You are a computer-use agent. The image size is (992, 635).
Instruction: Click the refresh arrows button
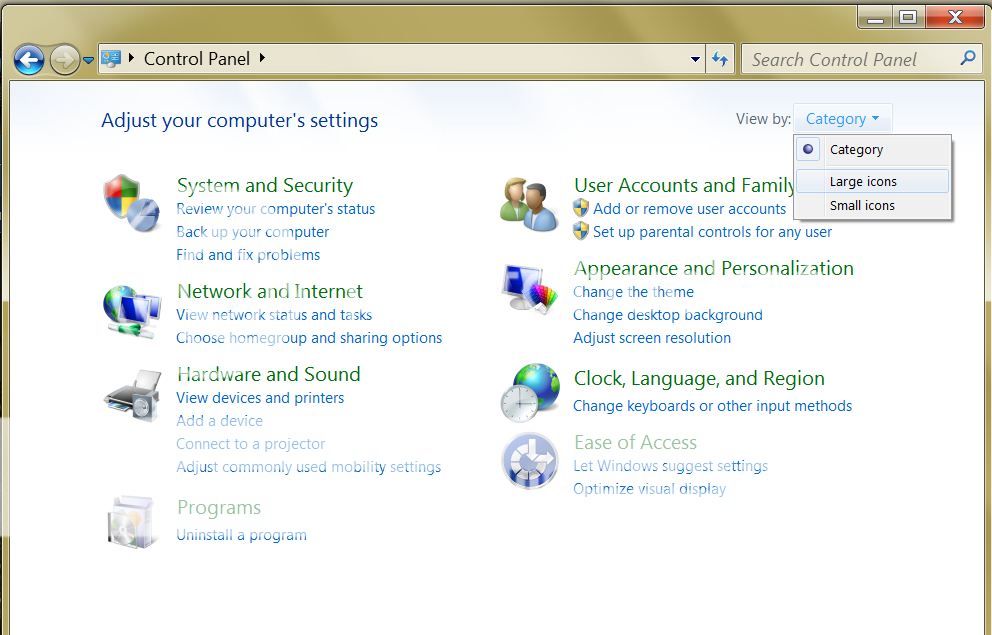point(720,59)
